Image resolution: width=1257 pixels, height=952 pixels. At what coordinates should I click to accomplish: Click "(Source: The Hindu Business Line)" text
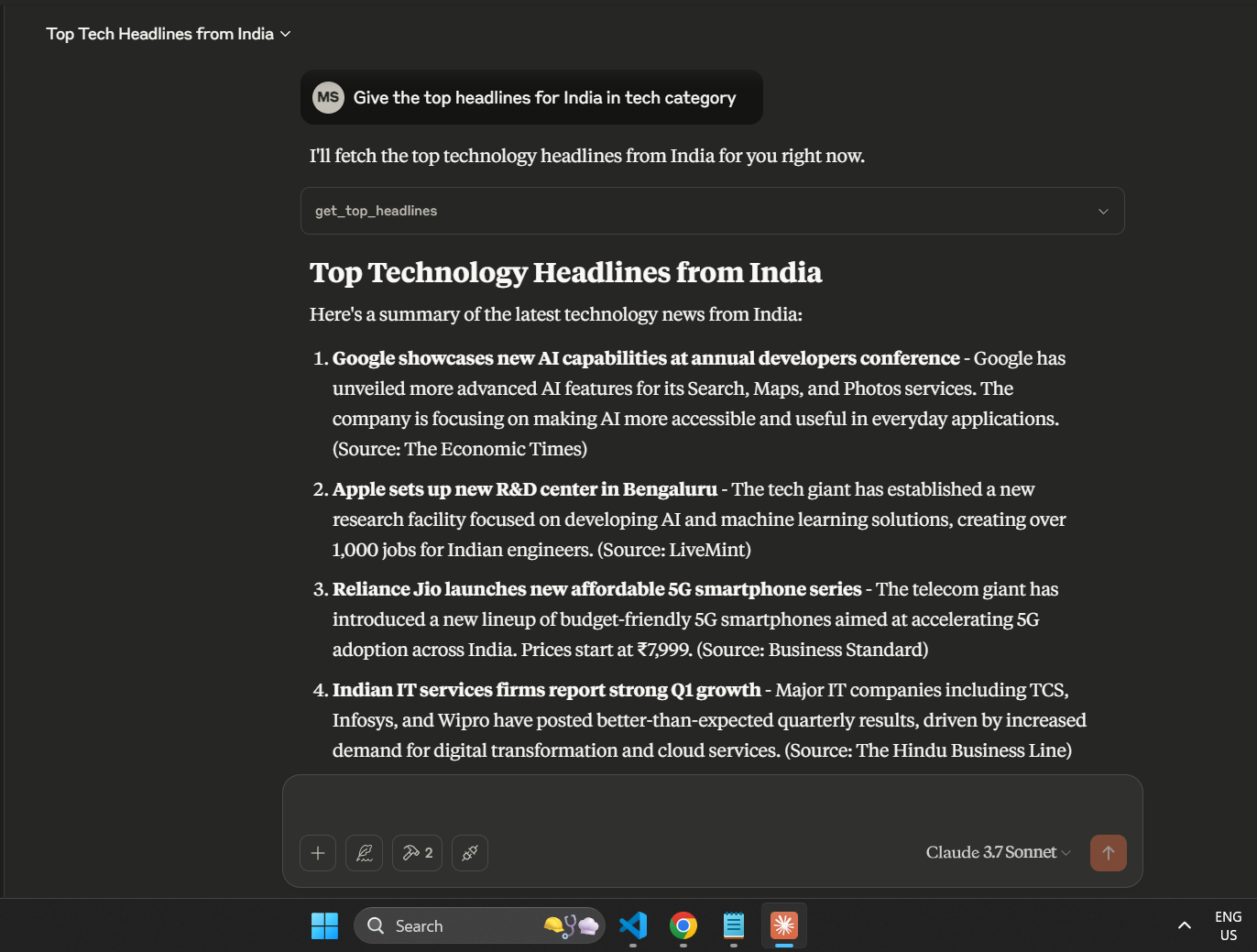click(928, 750)
